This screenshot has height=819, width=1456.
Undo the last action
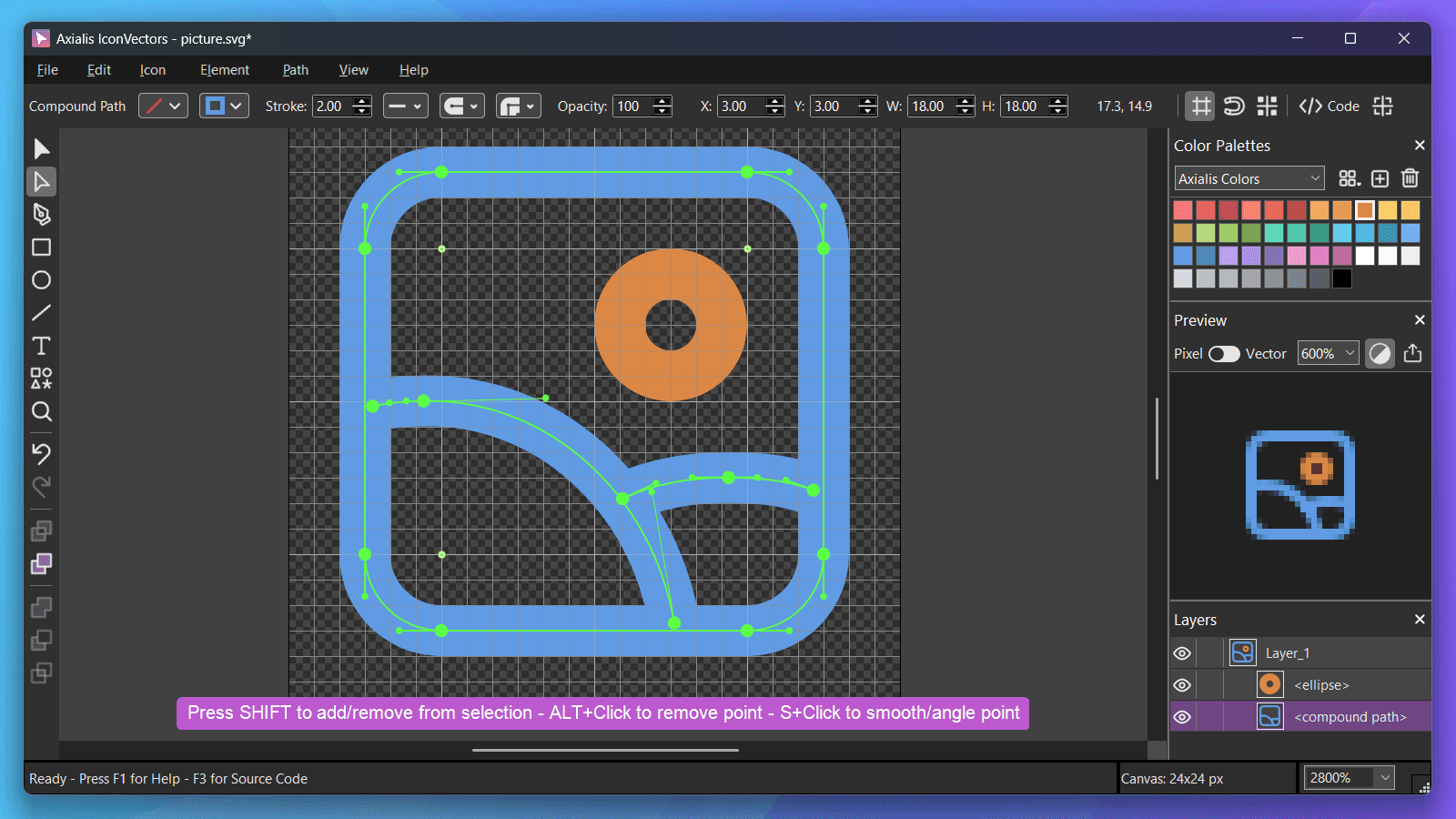click(x=41, y=453)
